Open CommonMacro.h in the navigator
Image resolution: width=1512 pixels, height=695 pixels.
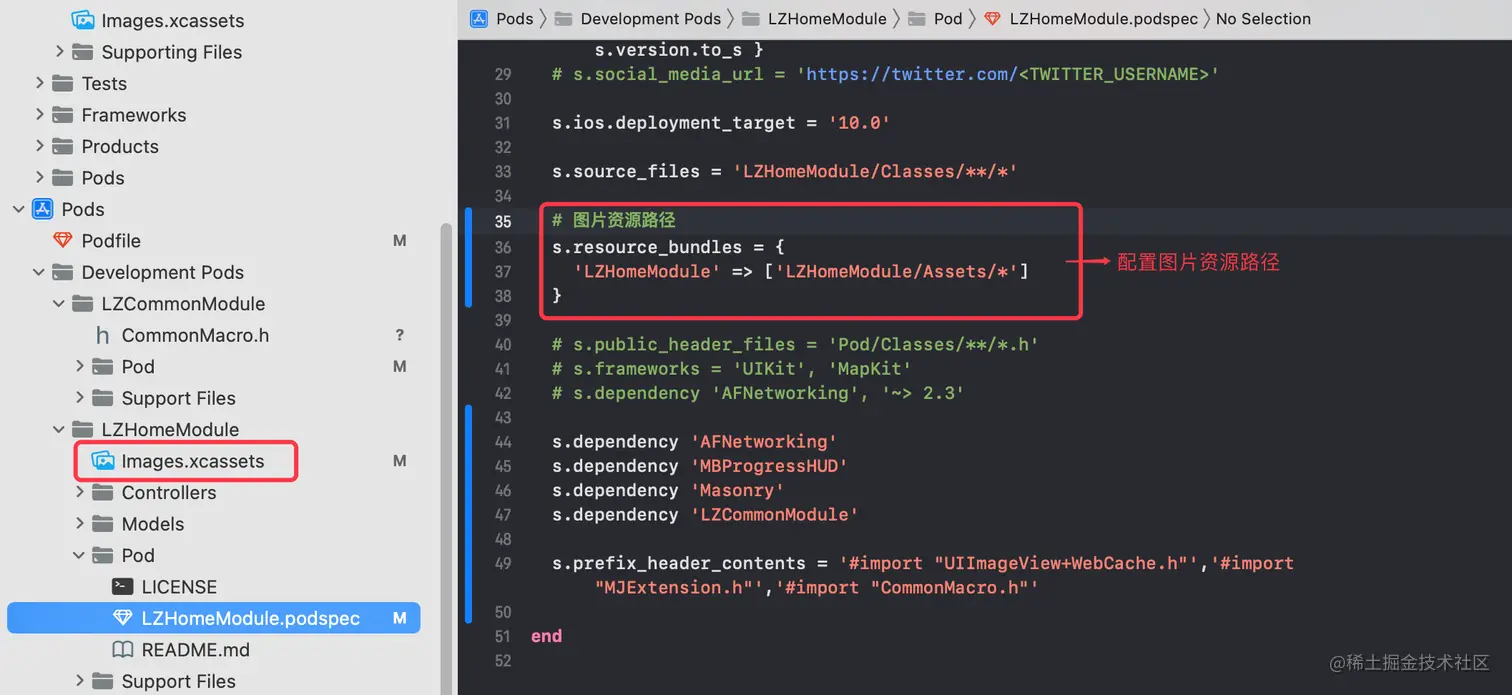coord(195,335)
